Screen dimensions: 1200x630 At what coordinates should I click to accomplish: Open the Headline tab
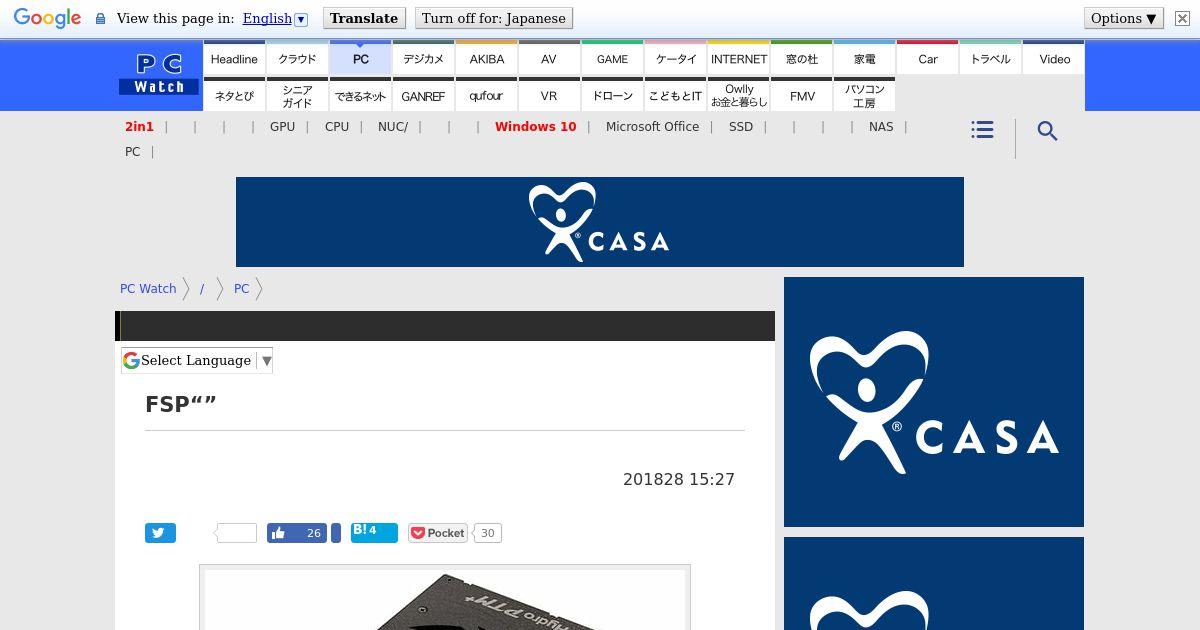[234, 58]
